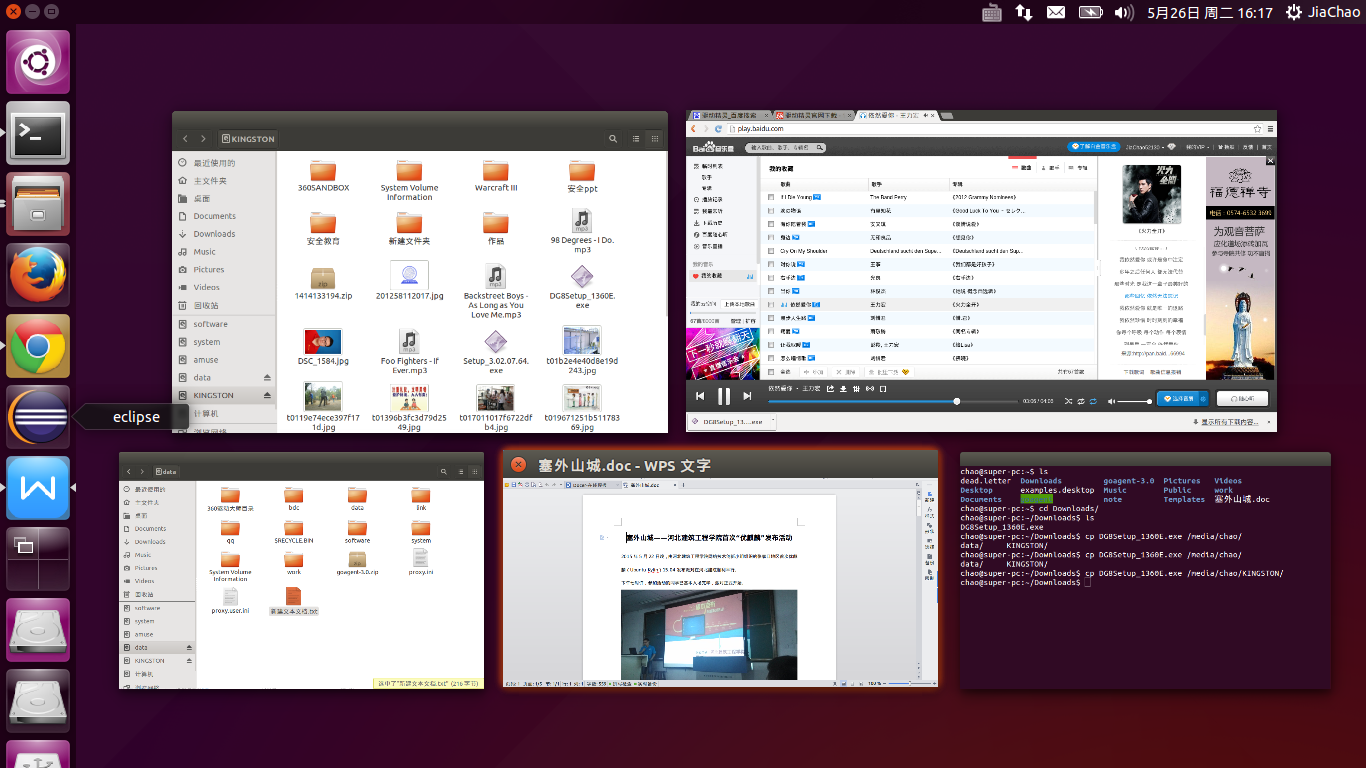Mute the Baidu Music player volume

coord(1111,401)
